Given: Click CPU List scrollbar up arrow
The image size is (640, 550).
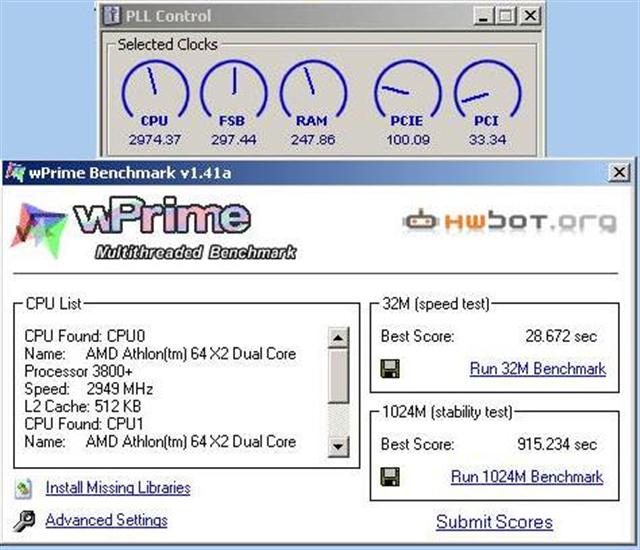Looking at the screenshot, I should (338, 337).
